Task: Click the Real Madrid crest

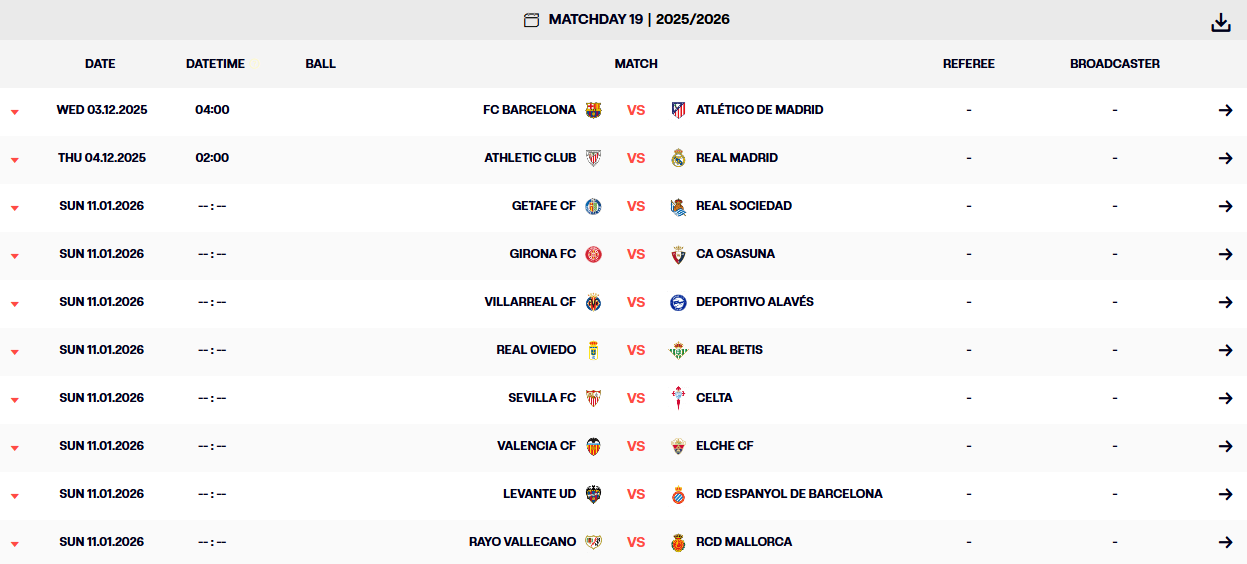Action: [678, 158]
